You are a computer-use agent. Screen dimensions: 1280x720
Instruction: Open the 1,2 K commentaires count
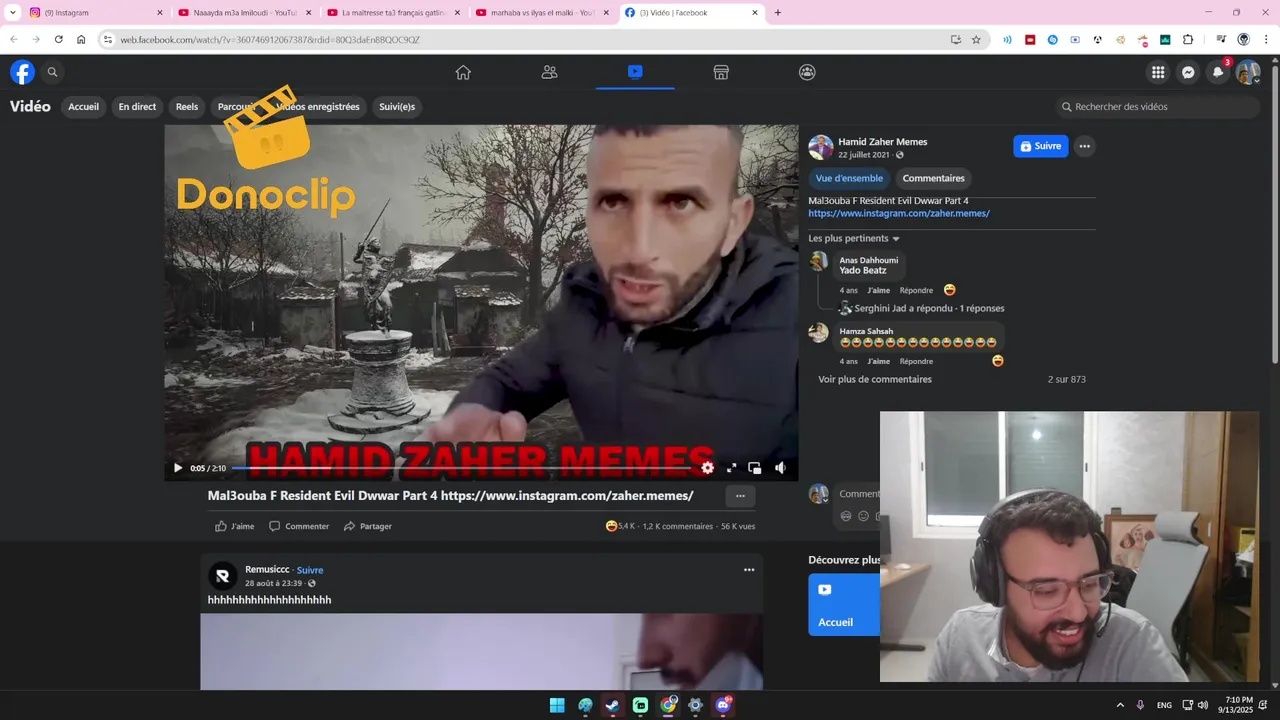pos(678,526)
